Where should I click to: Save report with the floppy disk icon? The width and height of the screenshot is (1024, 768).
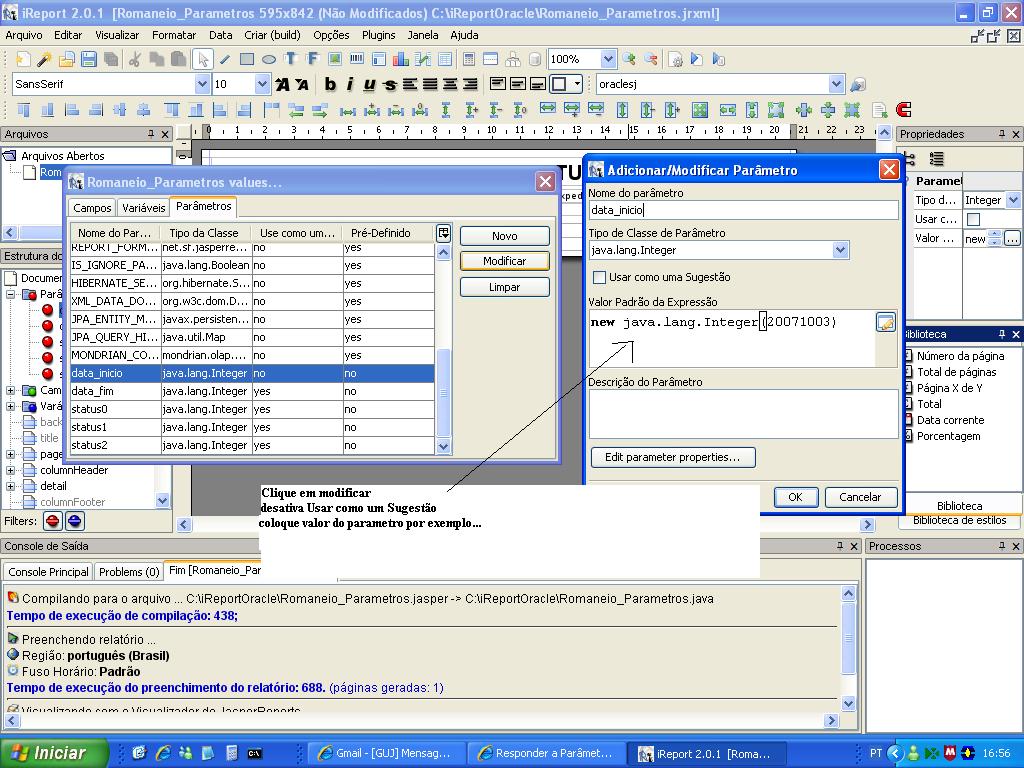point(89,59)
